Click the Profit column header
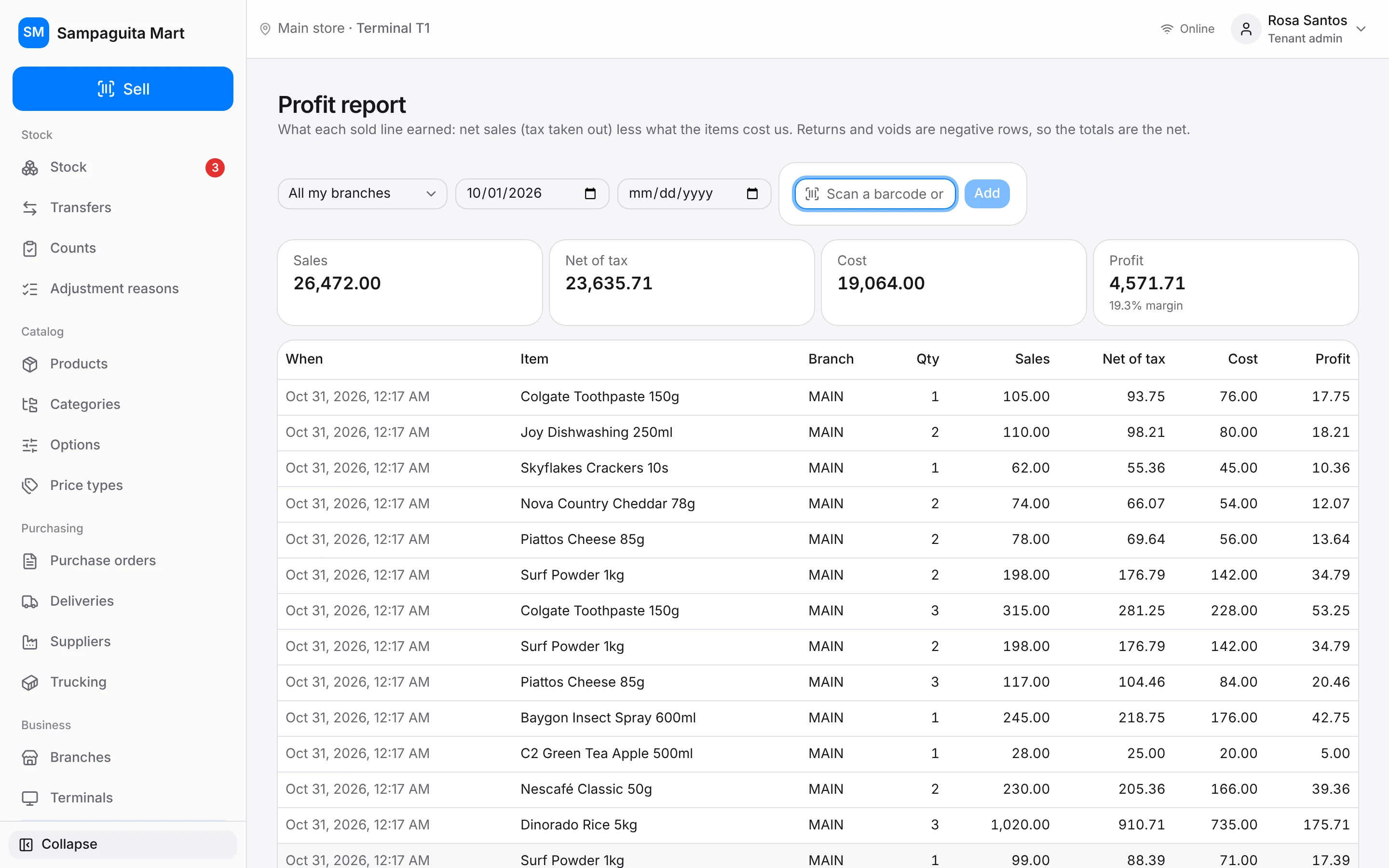 [x=1332, y=359]
